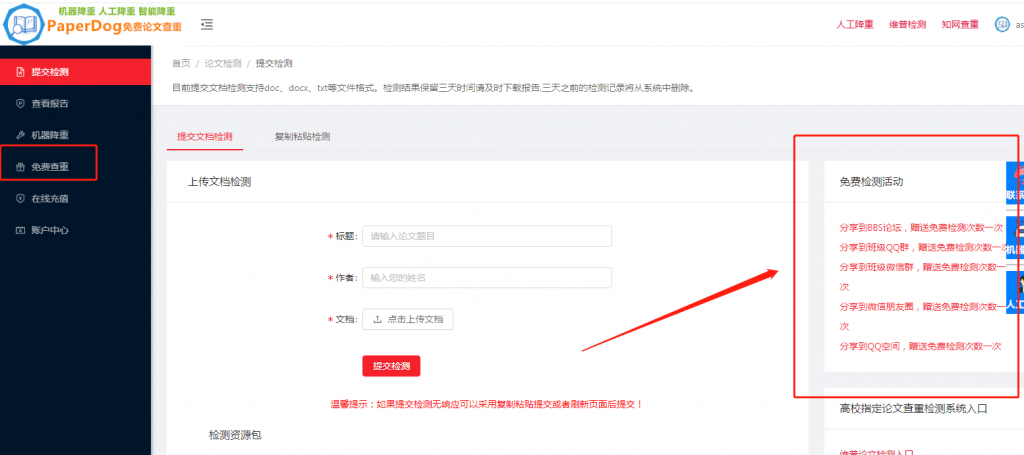Open 账户中心 in sidebar
This screenshot has height=455, width=1024.
(x=50, y=230)
